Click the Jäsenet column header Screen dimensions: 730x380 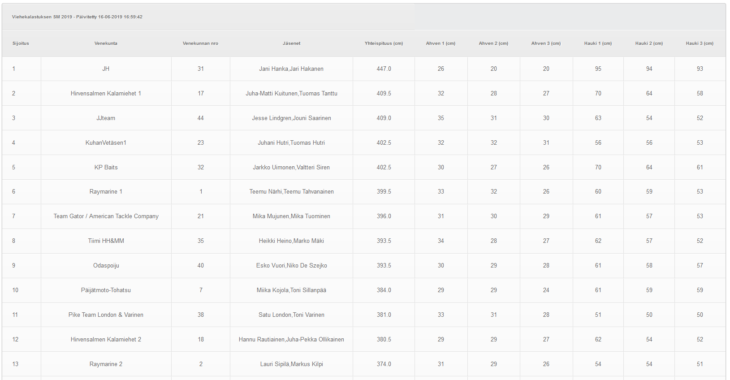point(291,43)
